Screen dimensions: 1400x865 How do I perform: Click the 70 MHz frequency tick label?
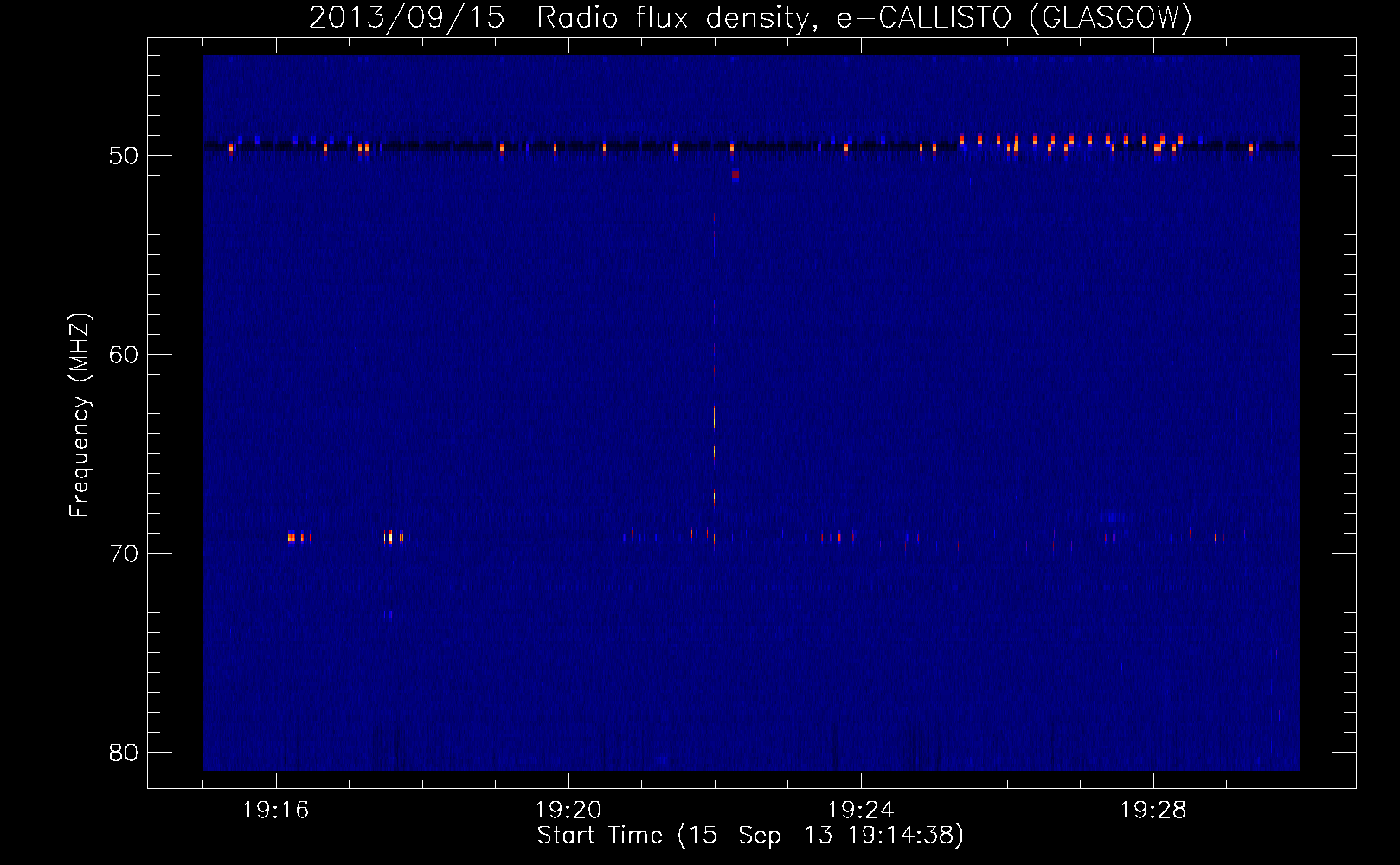pos(124,554)
